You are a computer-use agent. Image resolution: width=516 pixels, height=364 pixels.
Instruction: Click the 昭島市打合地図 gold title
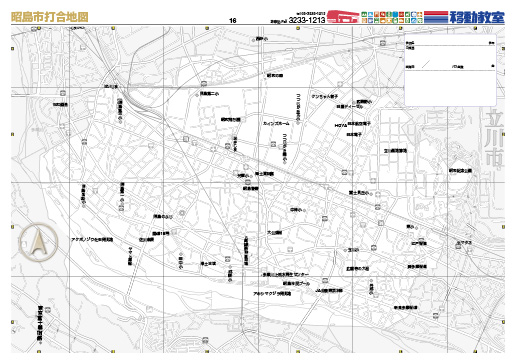click(x=50, y=17)
